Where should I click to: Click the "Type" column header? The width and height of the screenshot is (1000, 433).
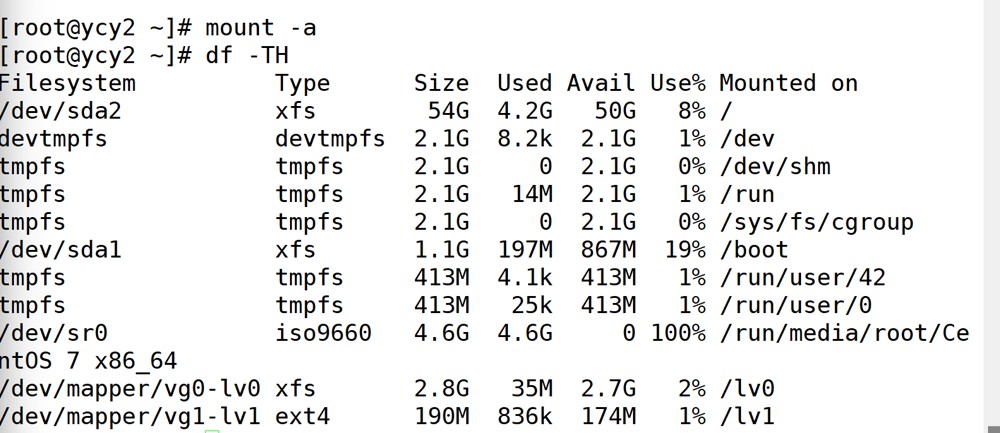pyautogui.click(x=302, y=84)
